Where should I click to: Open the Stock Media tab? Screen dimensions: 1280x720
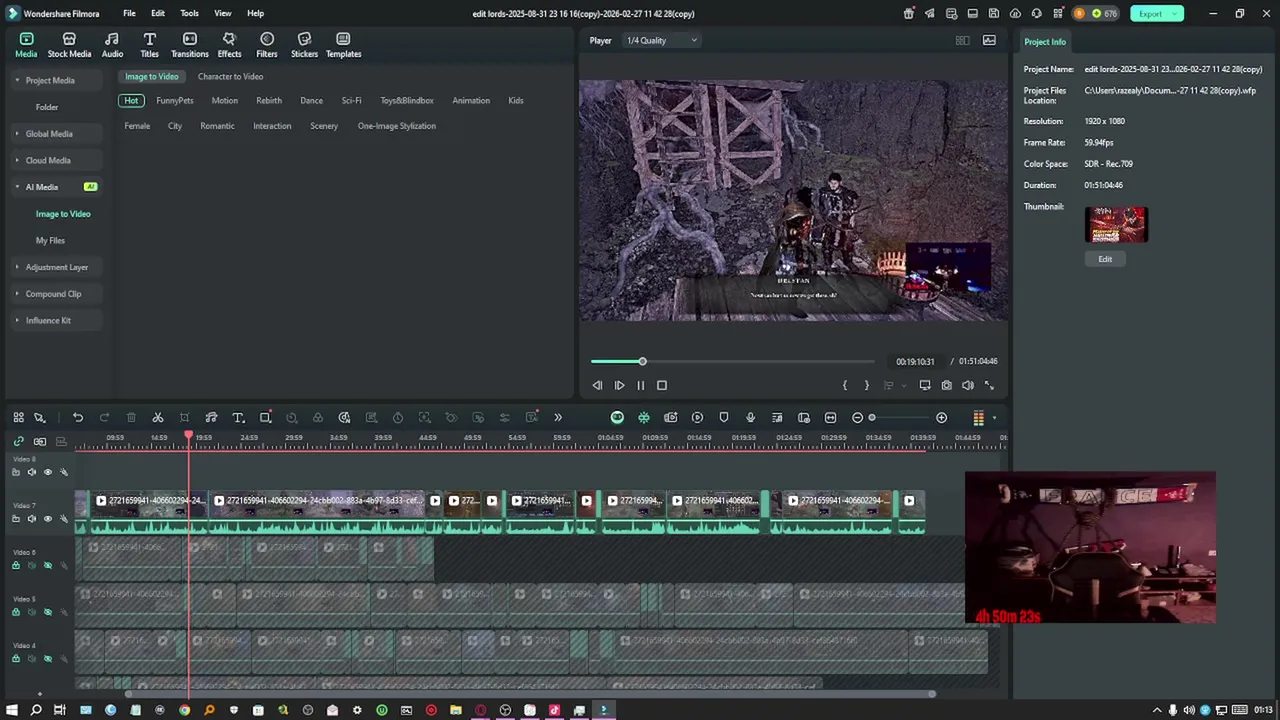click(x=69, y=45)
